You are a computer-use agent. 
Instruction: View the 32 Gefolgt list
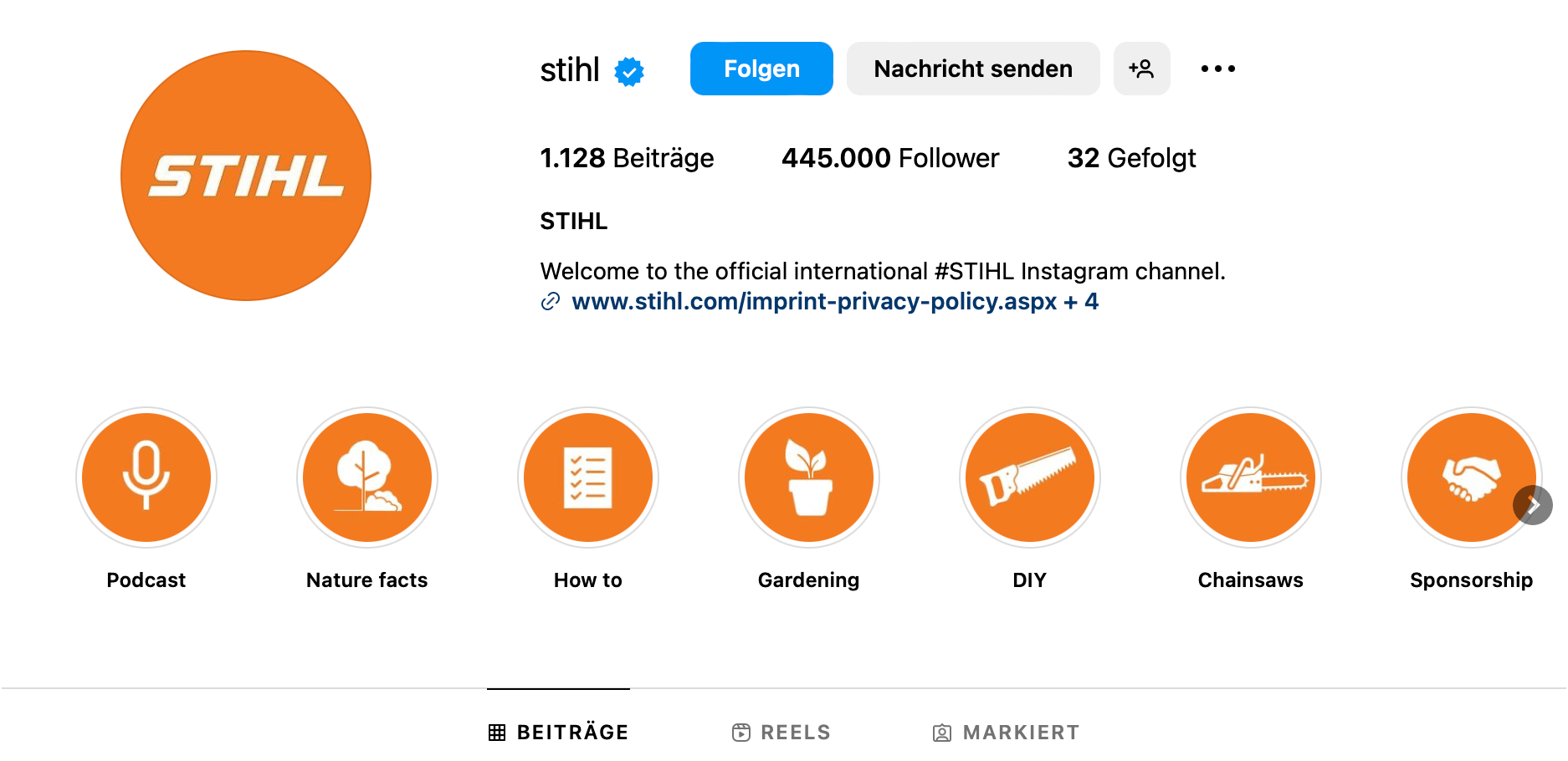[x=1131, y=158]
